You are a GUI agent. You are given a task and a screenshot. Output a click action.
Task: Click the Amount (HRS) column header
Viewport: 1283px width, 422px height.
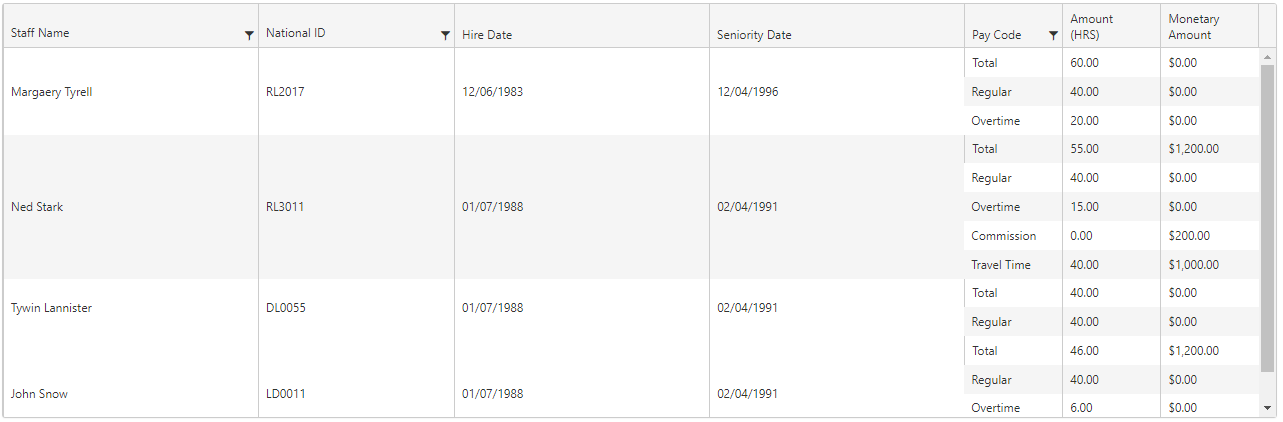point(1092,27)
